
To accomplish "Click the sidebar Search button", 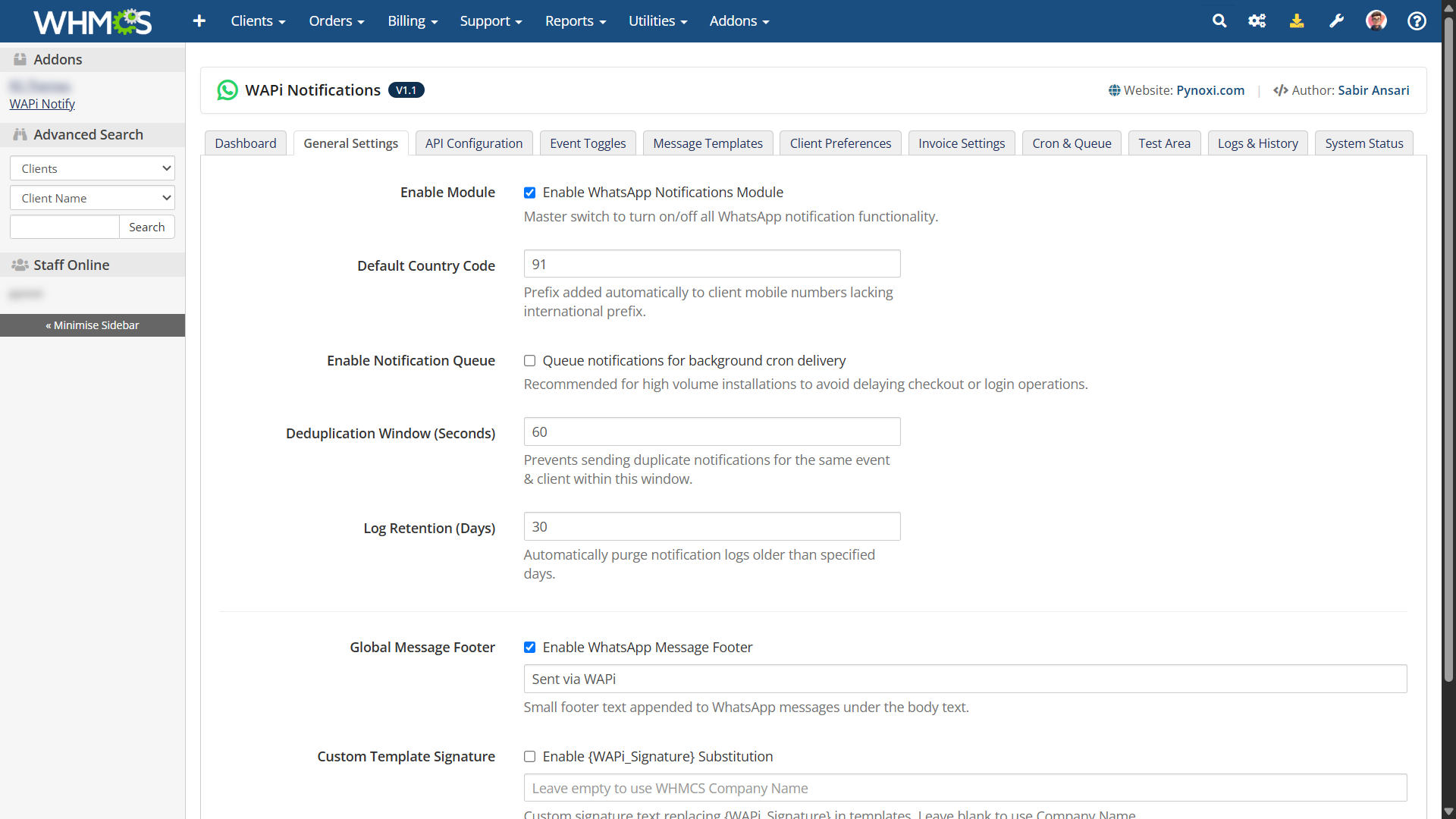I will tap(146, 227).
